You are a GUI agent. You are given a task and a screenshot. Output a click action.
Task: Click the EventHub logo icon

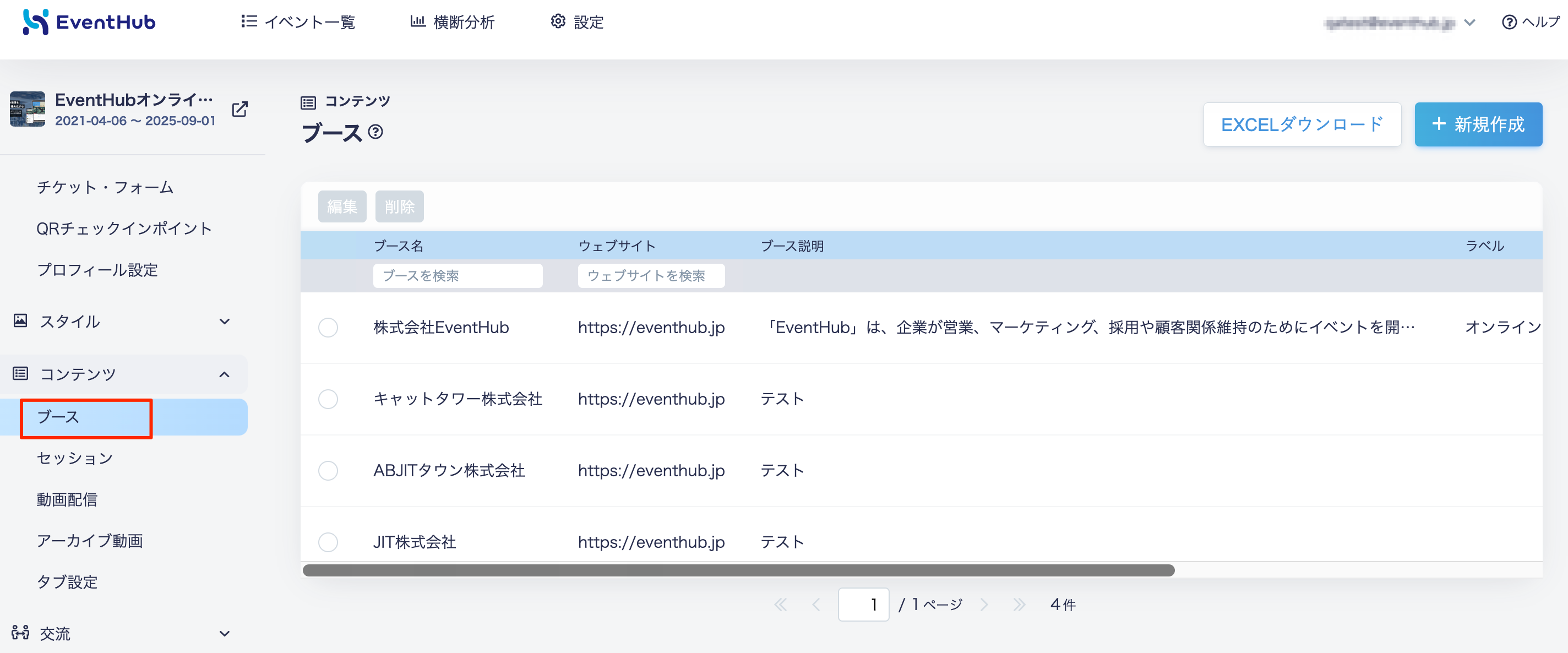coord(35,22)
